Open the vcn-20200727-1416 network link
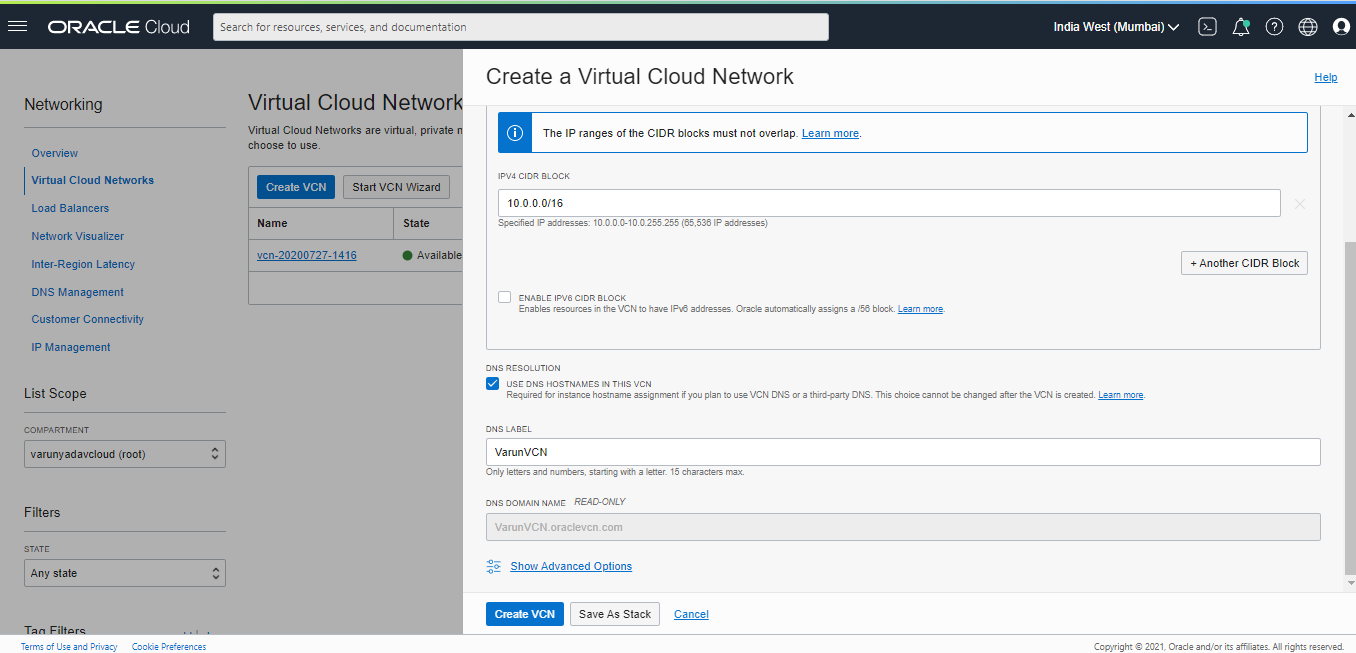The height and width of the screenshot is (653, 1356). [x=307, y=255]
